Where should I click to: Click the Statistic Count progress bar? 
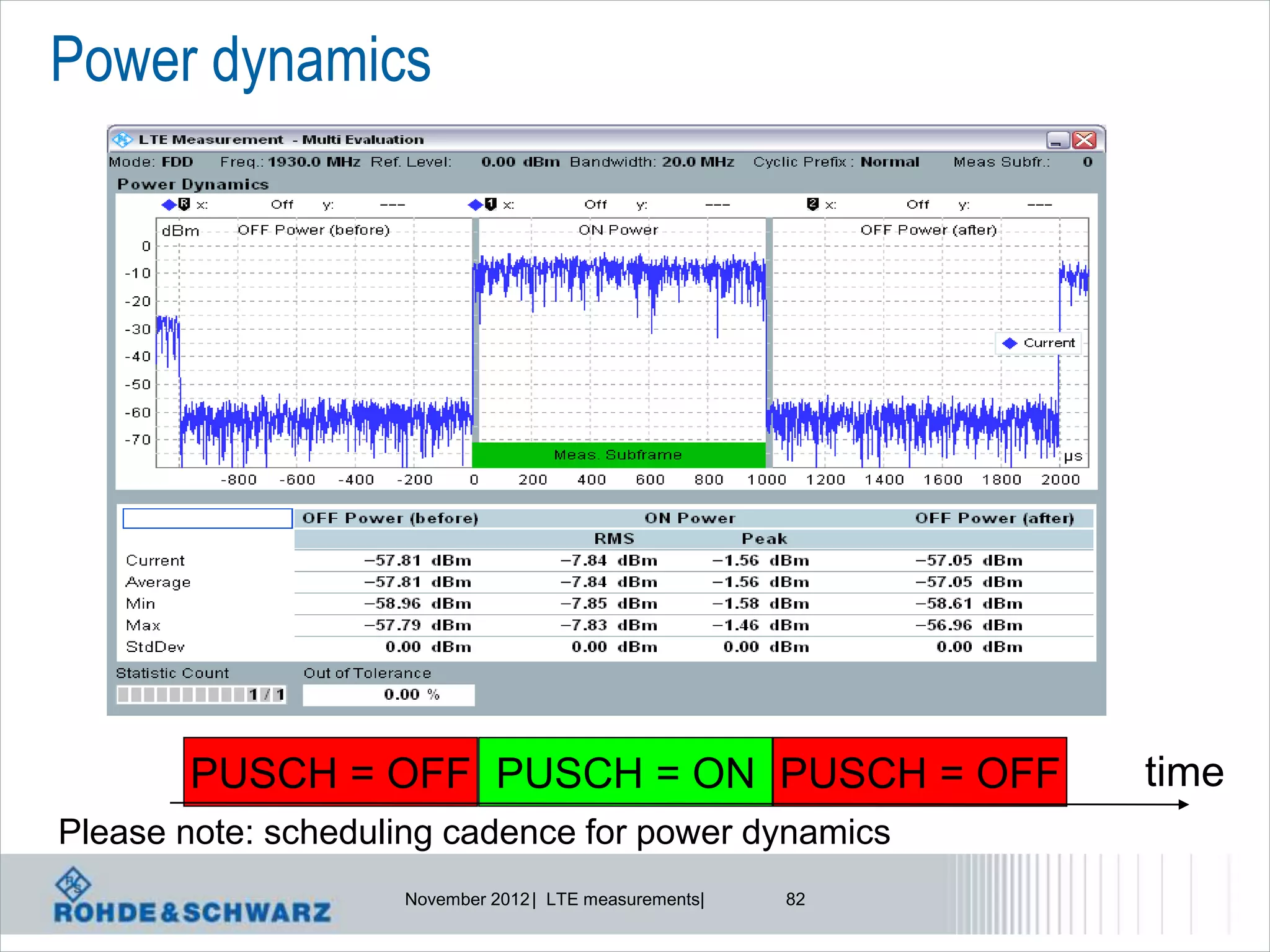click(x=202, y=694)
